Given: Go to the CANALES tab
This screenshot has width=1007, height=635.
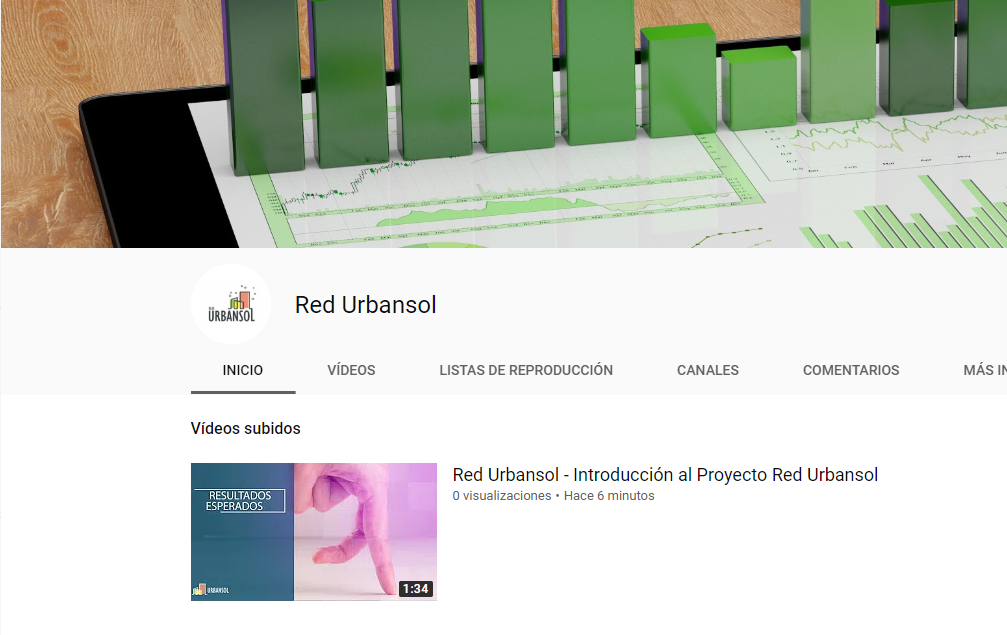Looking at the screenshot, I should click(708, 370).
